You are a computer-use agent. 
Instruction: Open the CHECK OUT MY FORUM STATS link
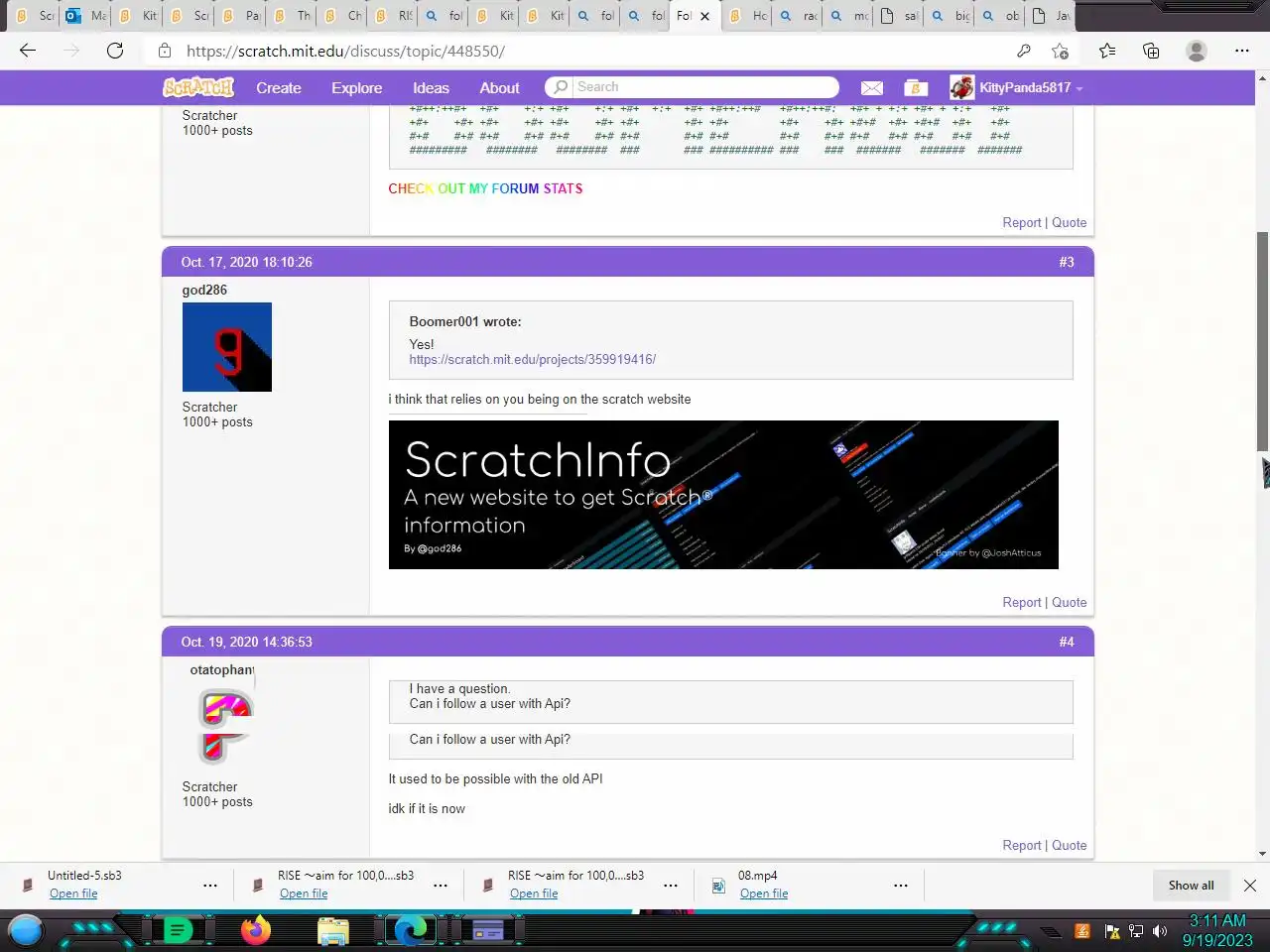pyautogui.click(x=485, y=188)
